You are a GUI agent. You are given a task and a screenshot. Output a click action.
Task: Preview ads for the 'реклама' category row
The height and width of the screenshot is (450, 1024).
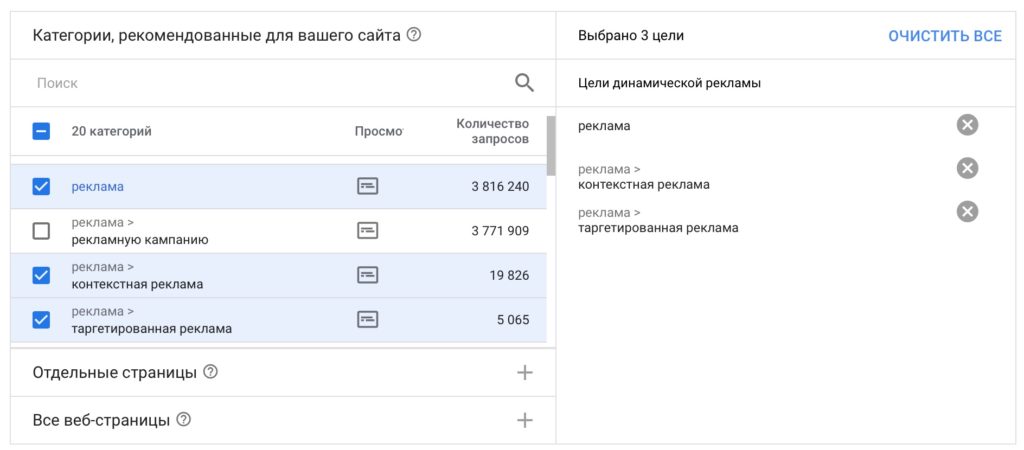(x=368, y=186)
